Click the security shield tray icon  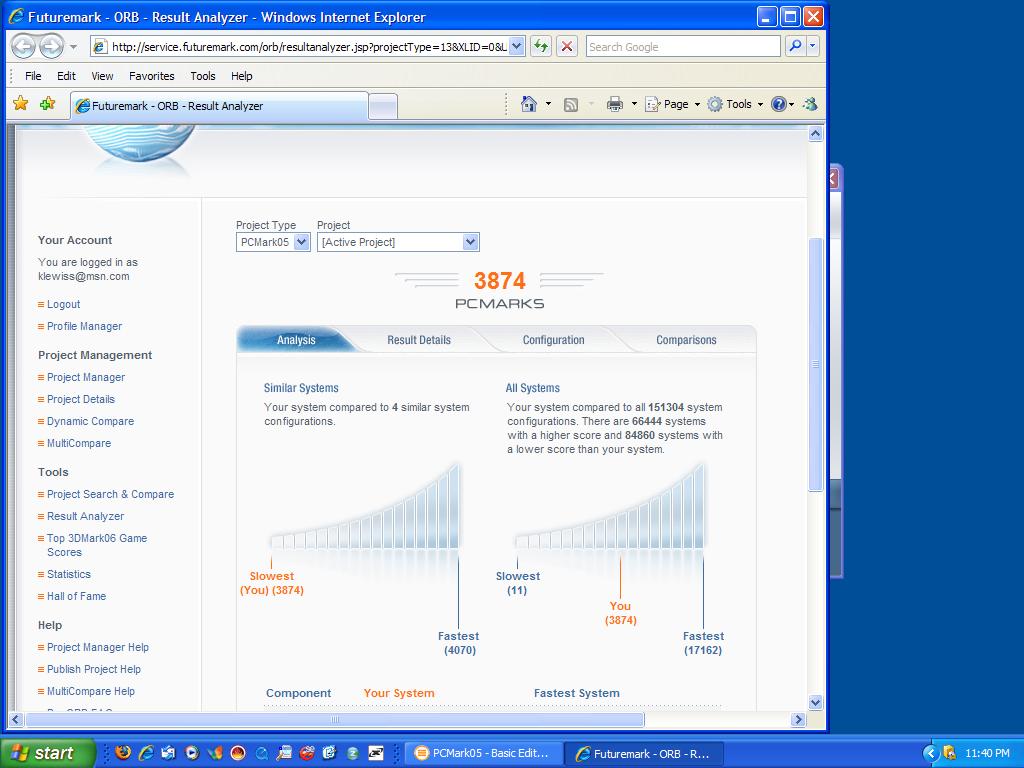(950, 753)
